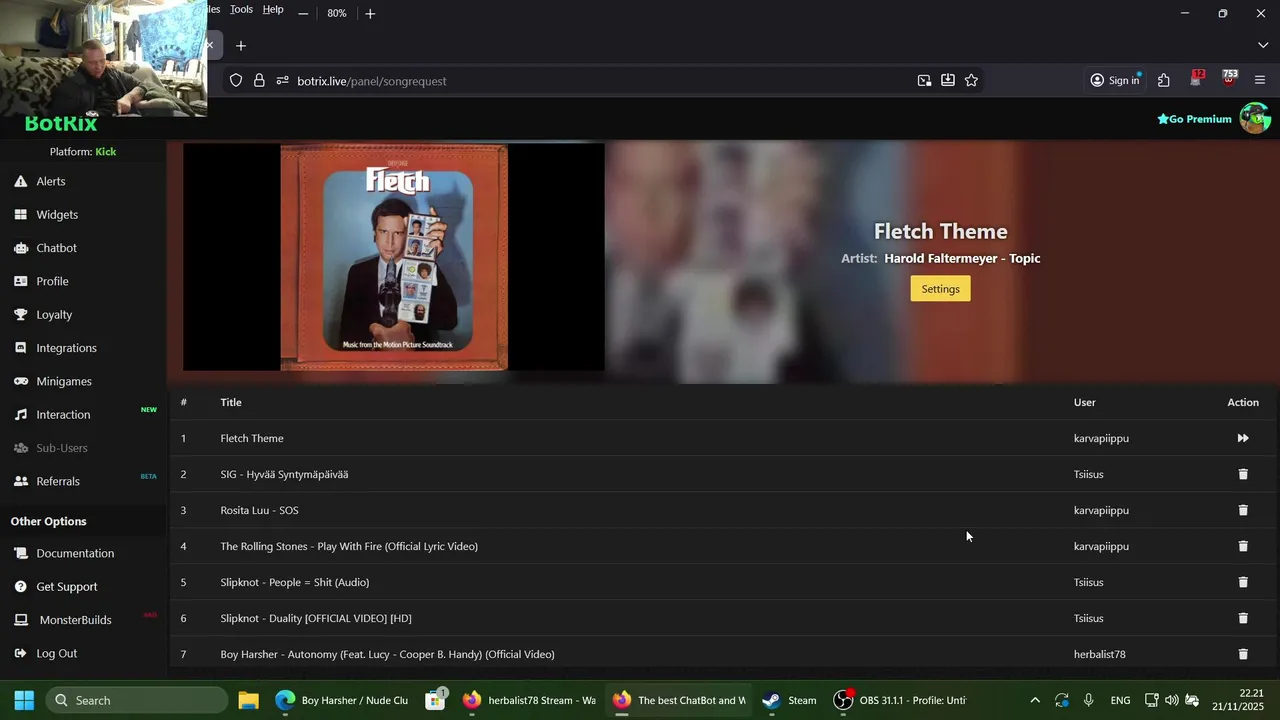This screenshot has width=1280, height=720.
Task: Click user Tsiisus in the SIG row
Action: click(x=1088, y=474)
